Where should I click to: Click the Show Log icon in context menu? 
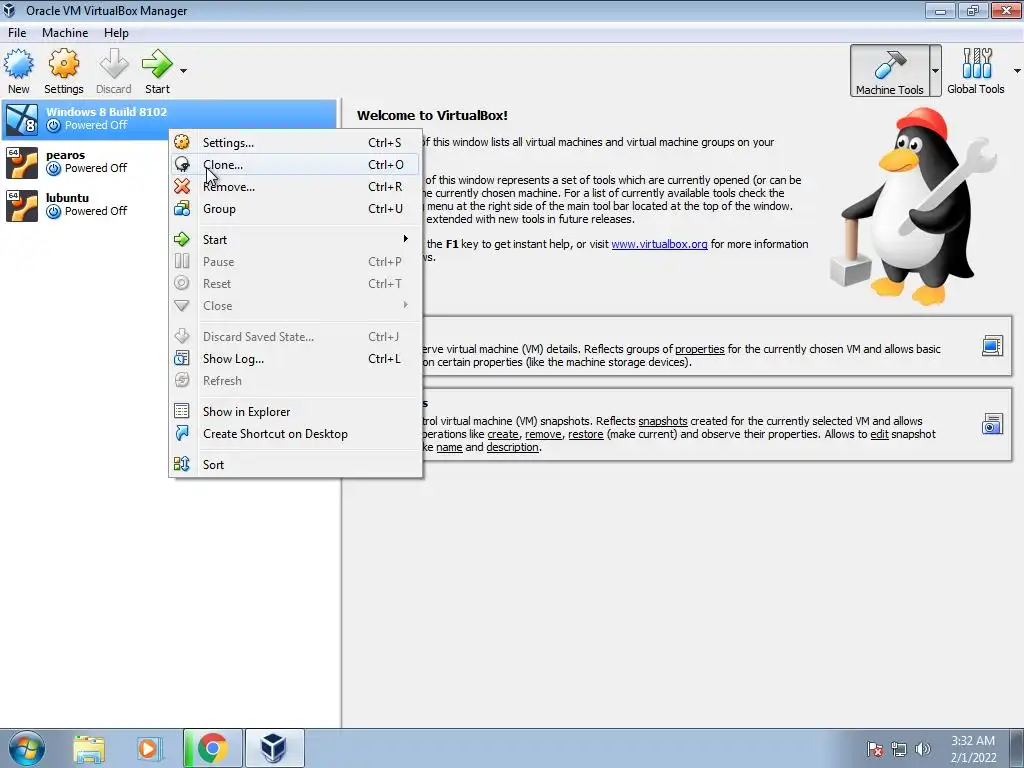pyautogui.click(x=182, y=358)
